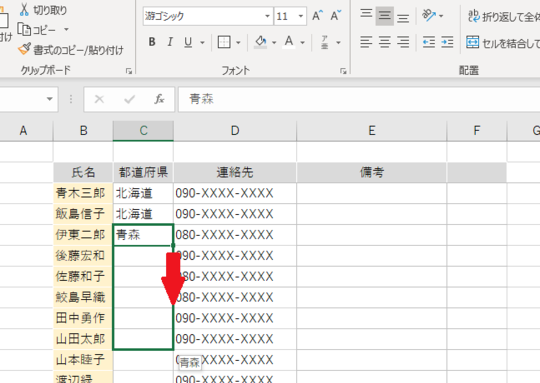Click the Orientation (text angle) icon

pos(429,15)
